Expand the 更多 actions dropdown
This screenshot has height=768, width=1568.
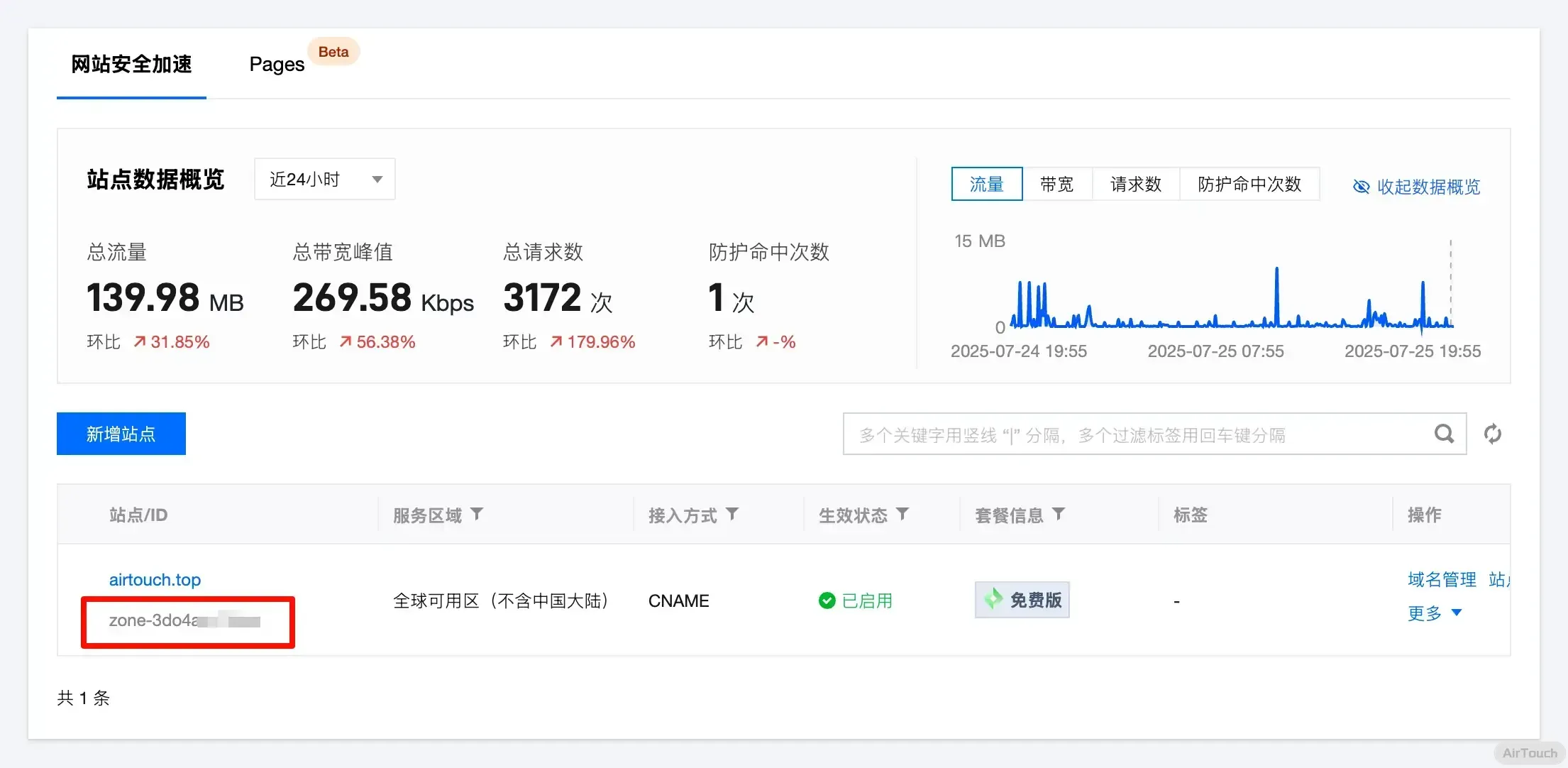(x=1435, y=613)
